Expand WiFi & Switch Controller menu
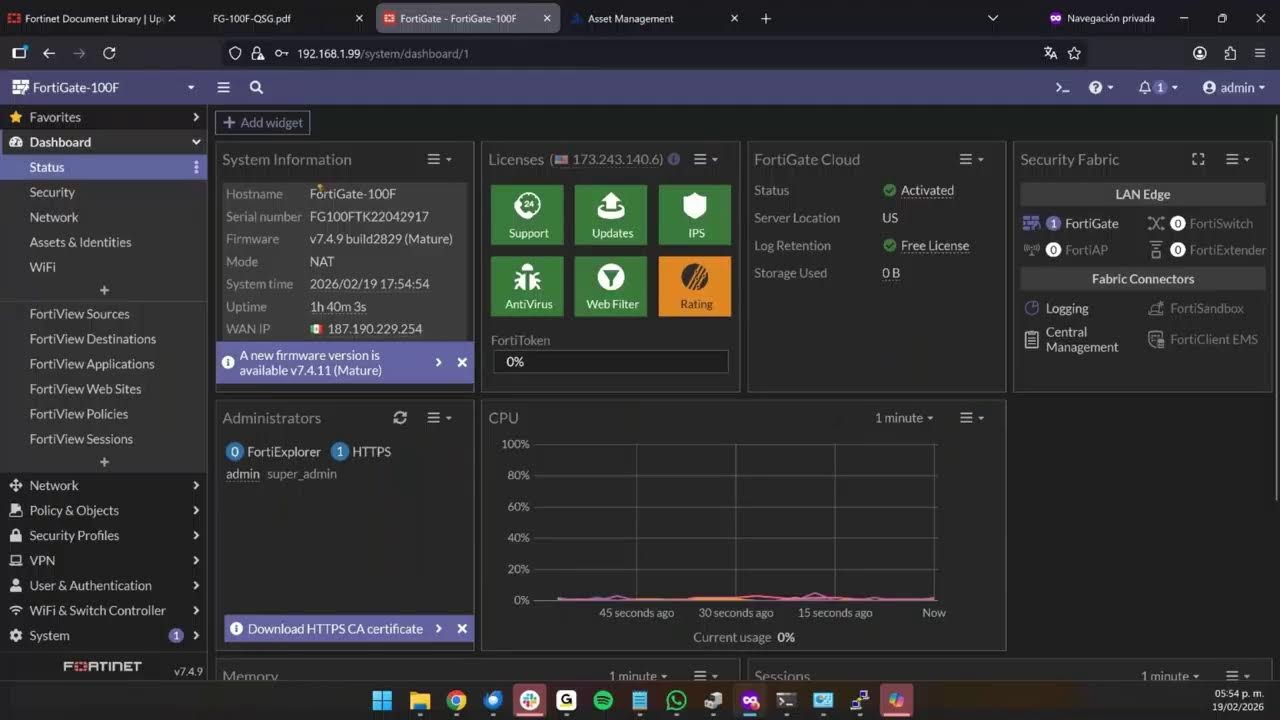Screen dimensions: 1280x720 coord(104,611)
